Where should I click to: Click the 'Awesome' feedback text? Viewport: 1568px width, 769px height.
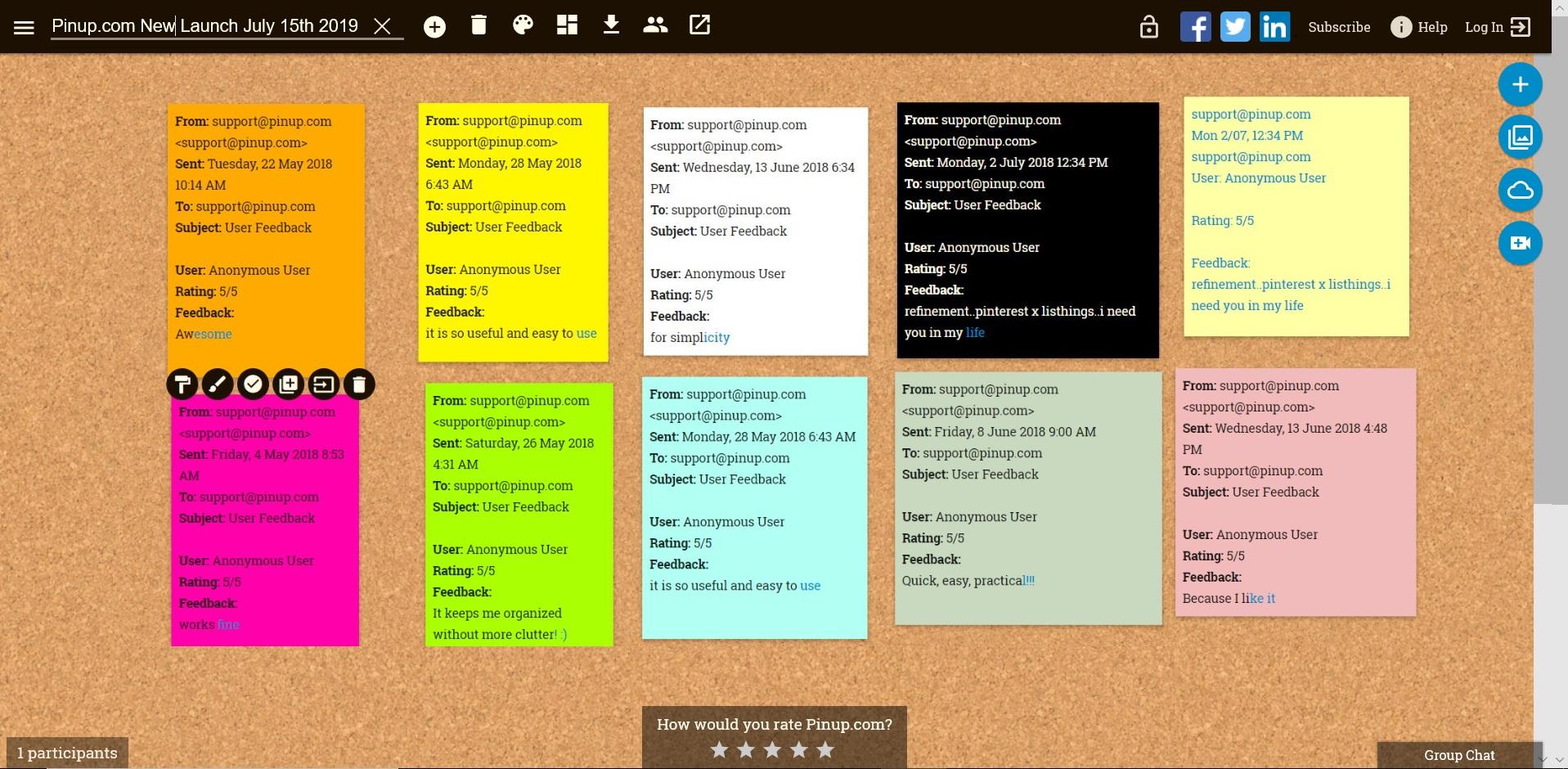[x=204, y=335]
